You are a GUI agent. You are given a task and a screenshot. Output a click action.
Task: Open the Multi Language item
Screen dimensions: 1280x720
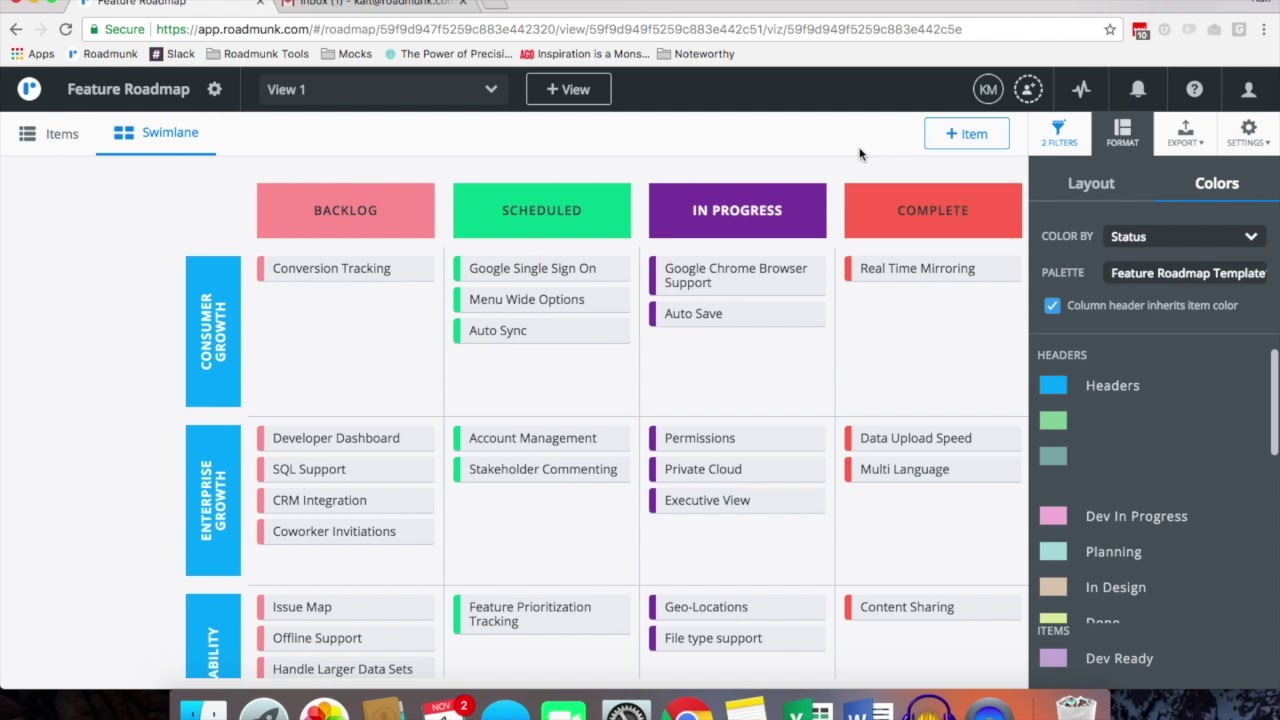[933, 469]
